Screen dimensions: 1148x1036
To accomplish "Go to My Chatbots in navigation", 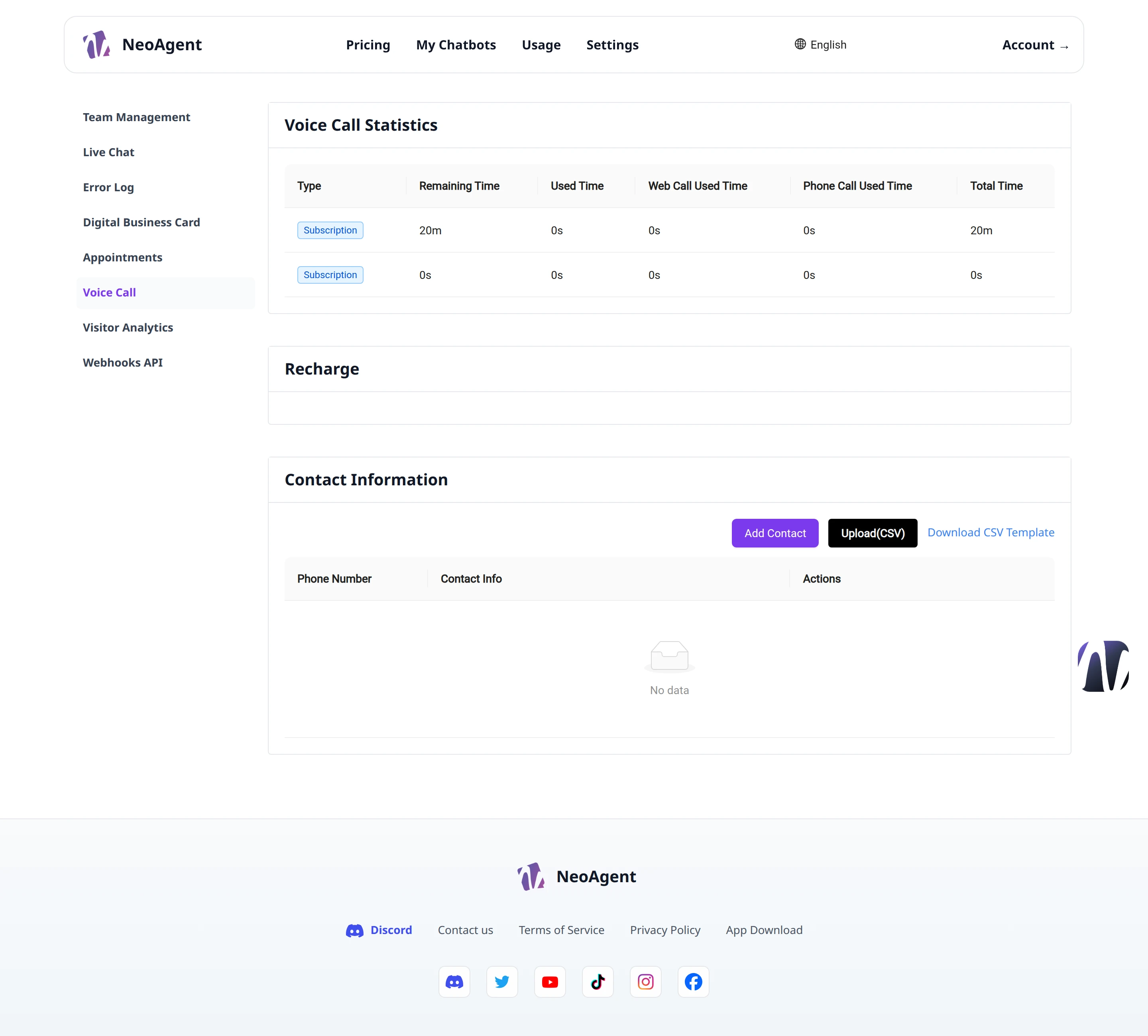I will 456,44.
